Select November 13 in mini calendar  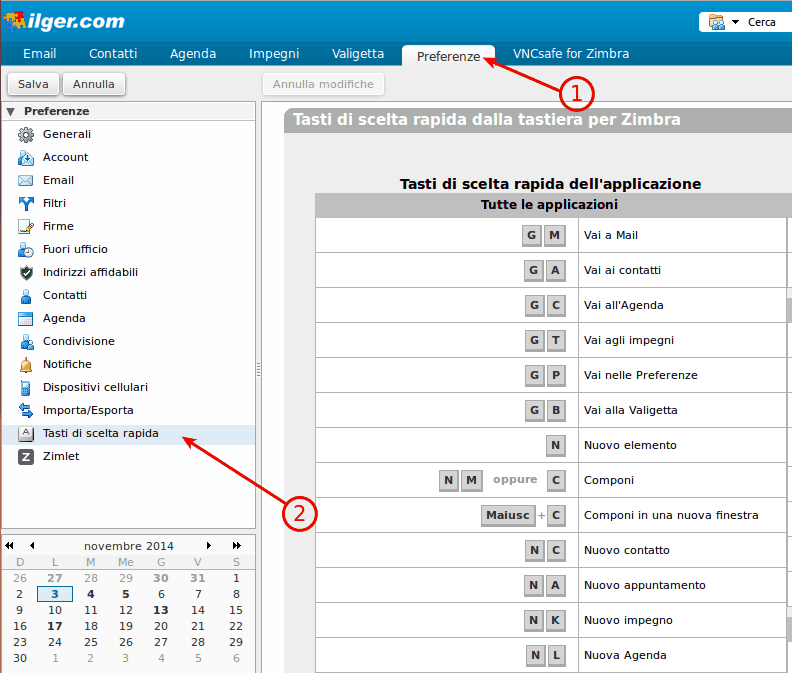click(x=161, y=610)
